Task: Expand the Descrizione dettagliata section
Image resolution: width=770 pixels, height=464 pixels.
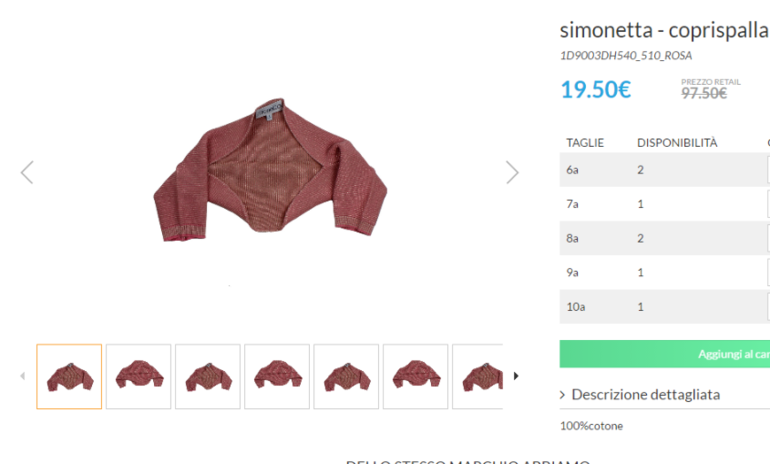Action: (640, 395)
